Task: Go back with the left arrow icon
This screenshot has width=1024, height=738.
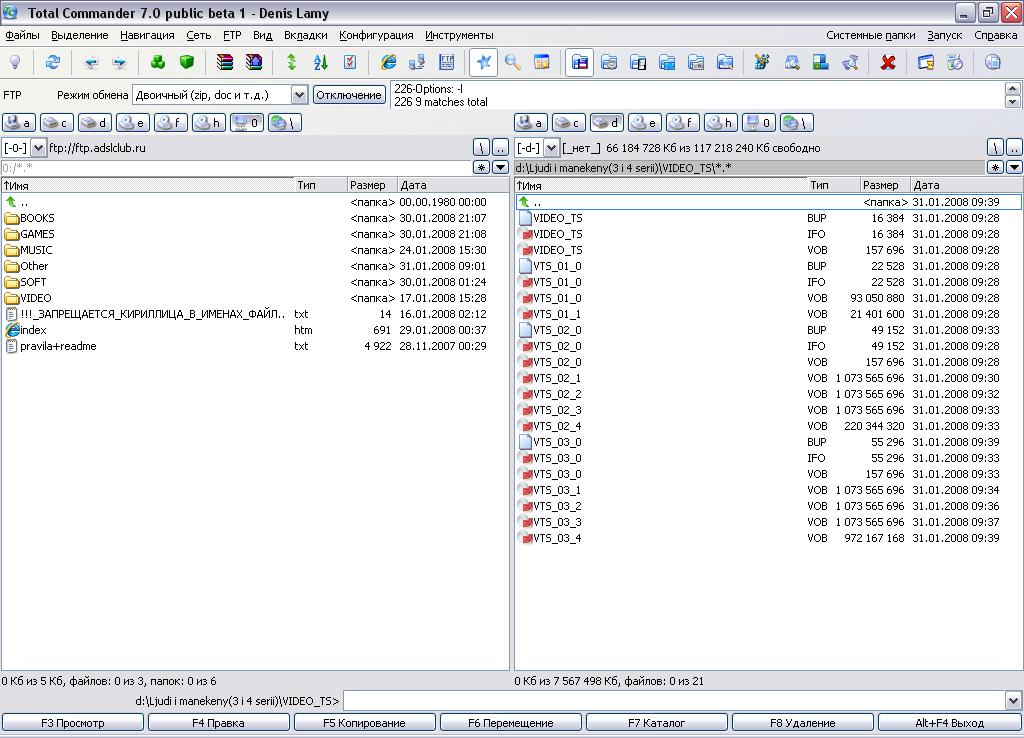Action: 91,63
